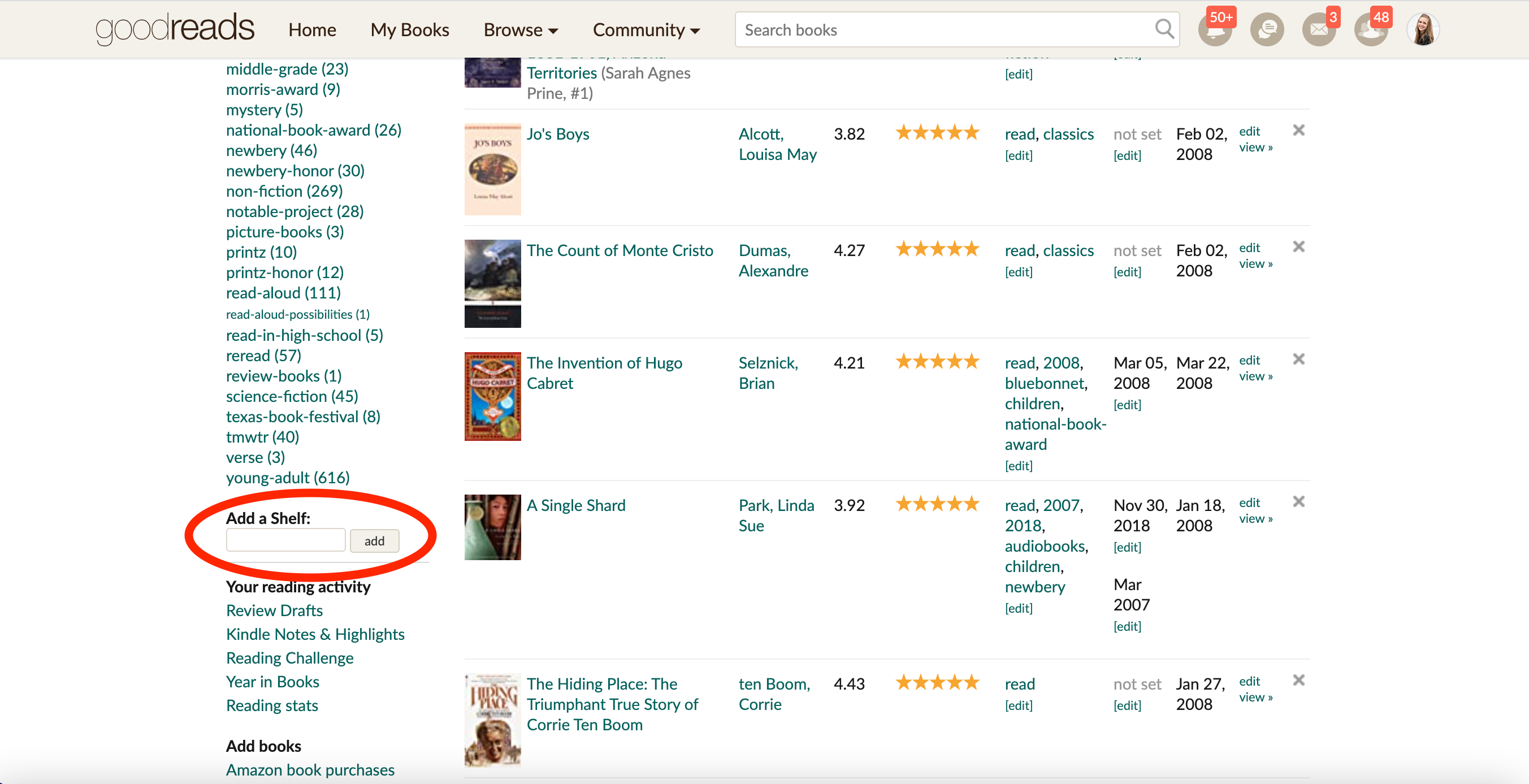Open your profile avatar menu
Image resolution: width=1529 pixels, height=784 pixels.
(1423, 29)
